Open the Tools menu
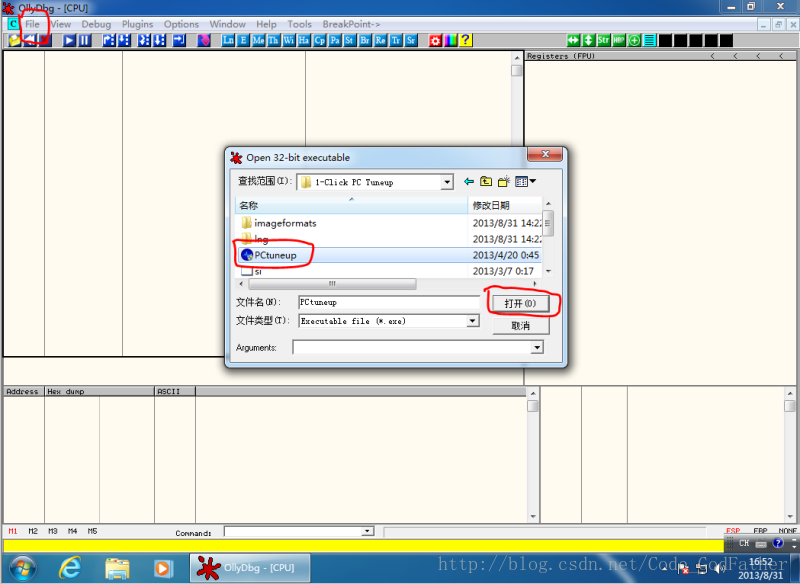The height and width of the screenshot is (584, 800). pyautogui.click(x=299, y=24)
